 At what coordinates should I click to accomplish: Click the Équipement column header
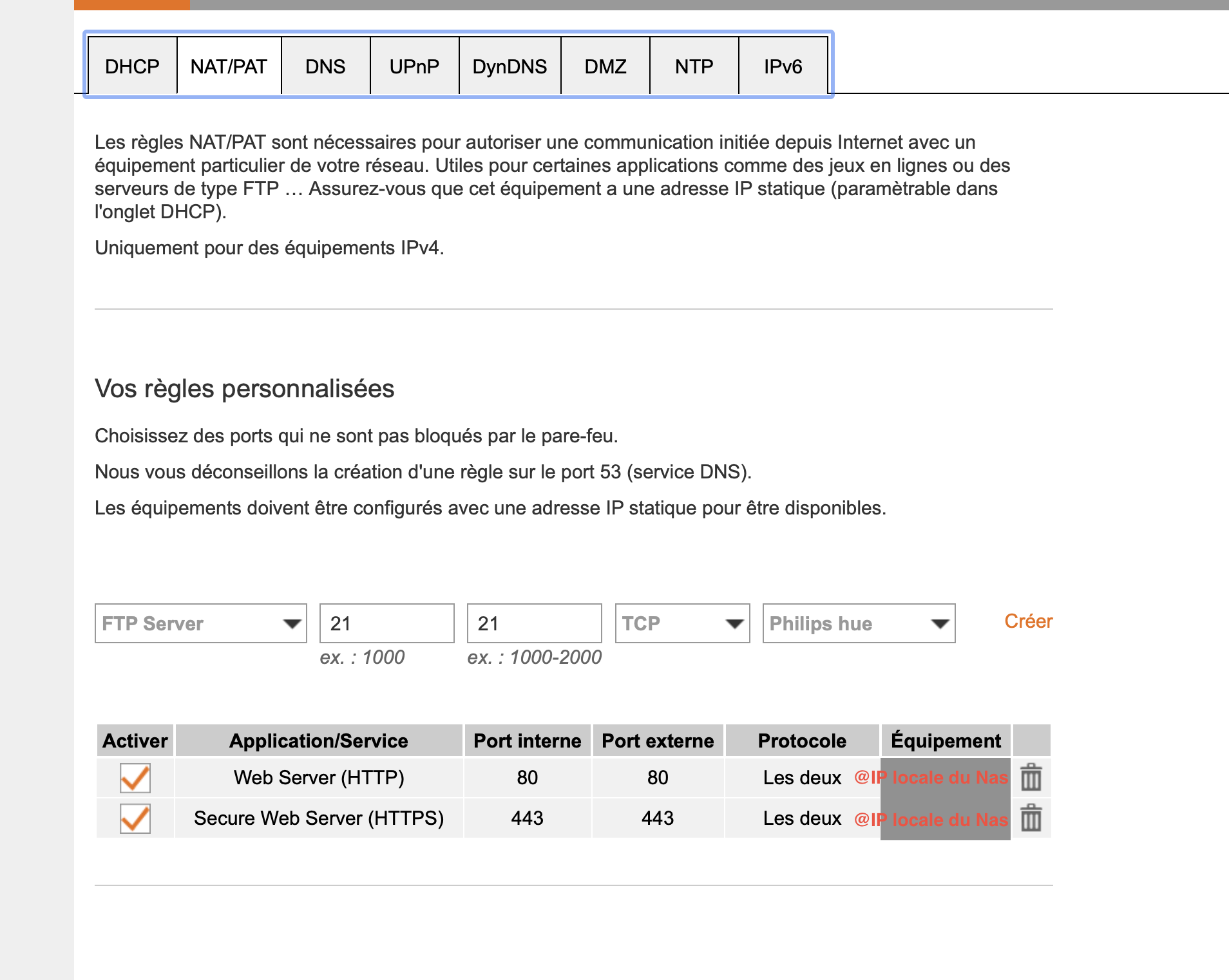pyautogui.click(x=946, y=740)
